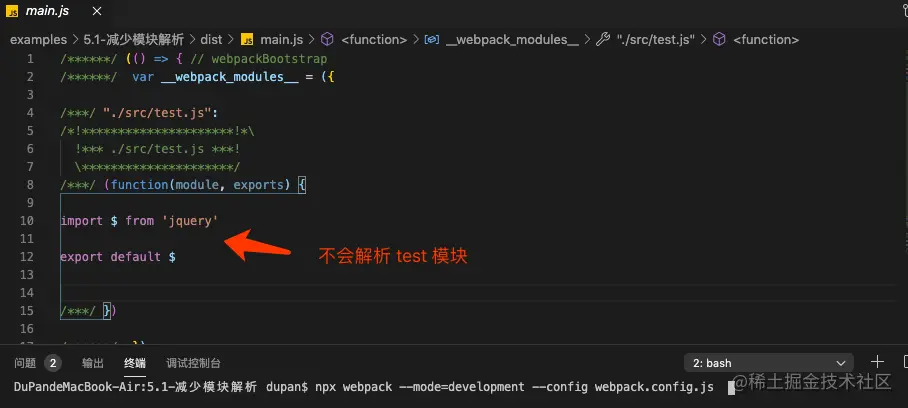Click the wrench icon beside "./src/test.js" breadcrumb
The width and height of the screenshot is (908, 408).
point(603,40)
